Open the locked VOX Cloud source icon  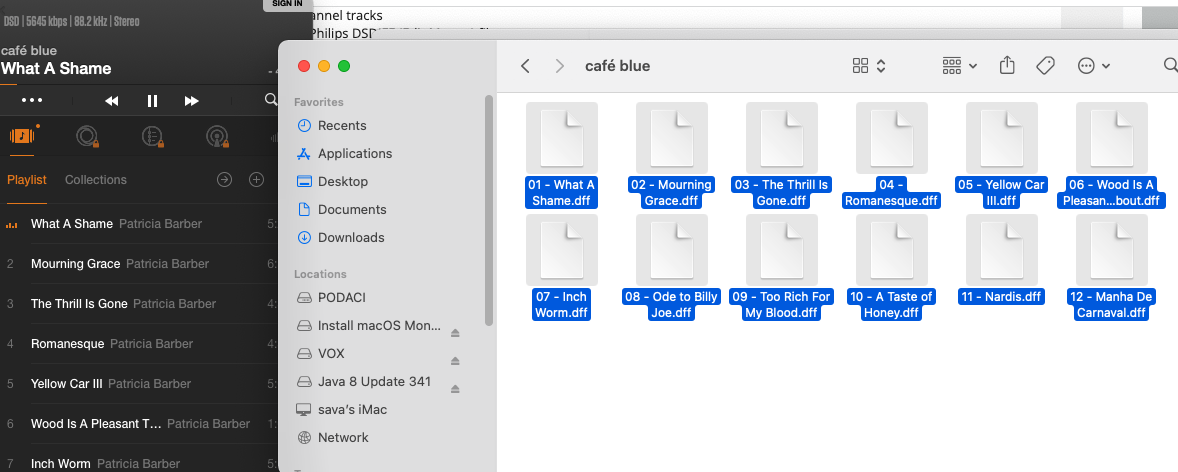[x=87, y=136]
